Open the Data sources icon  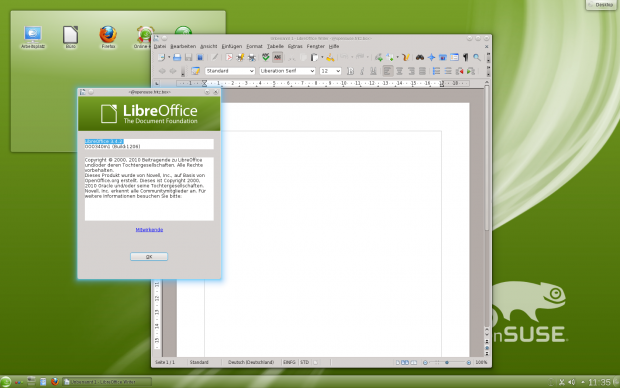[x=454, y=58]
